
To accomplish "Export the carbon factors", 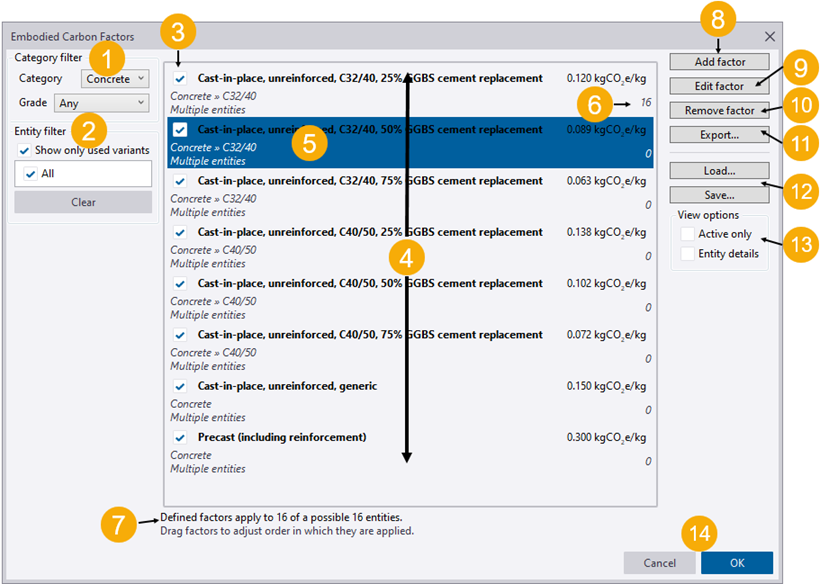I will [719, 134].
